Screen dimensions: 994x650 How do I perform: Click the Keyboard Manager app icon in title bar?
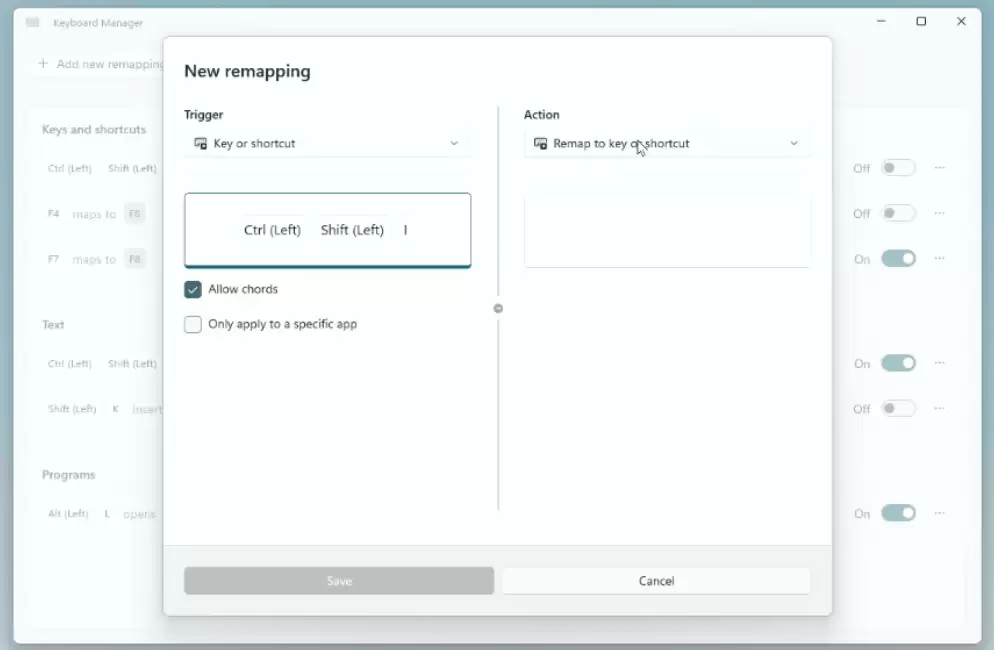32,22
